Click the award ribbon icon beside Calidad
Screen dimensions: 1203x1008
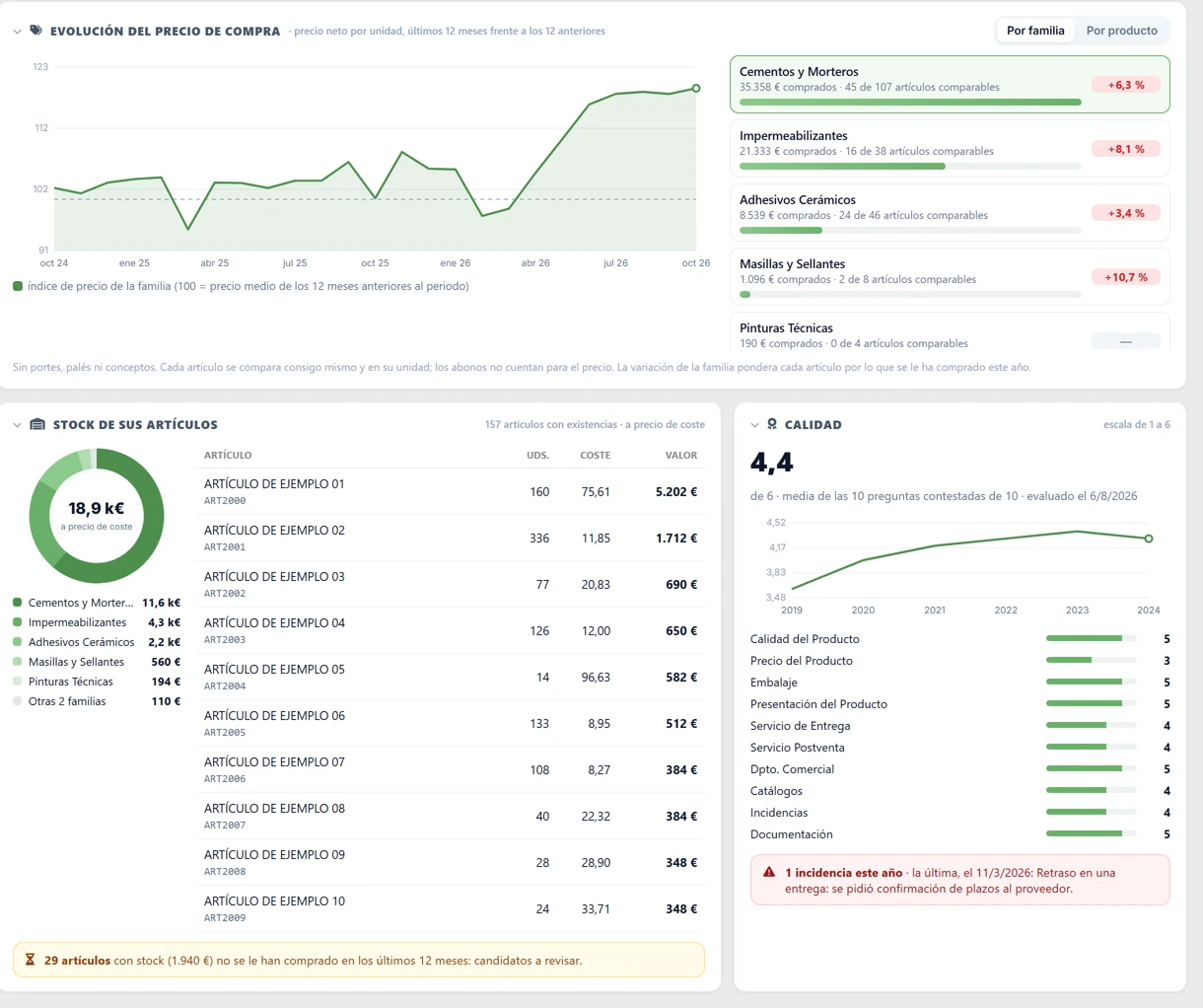pyautogui.click(x=772, y=424)
